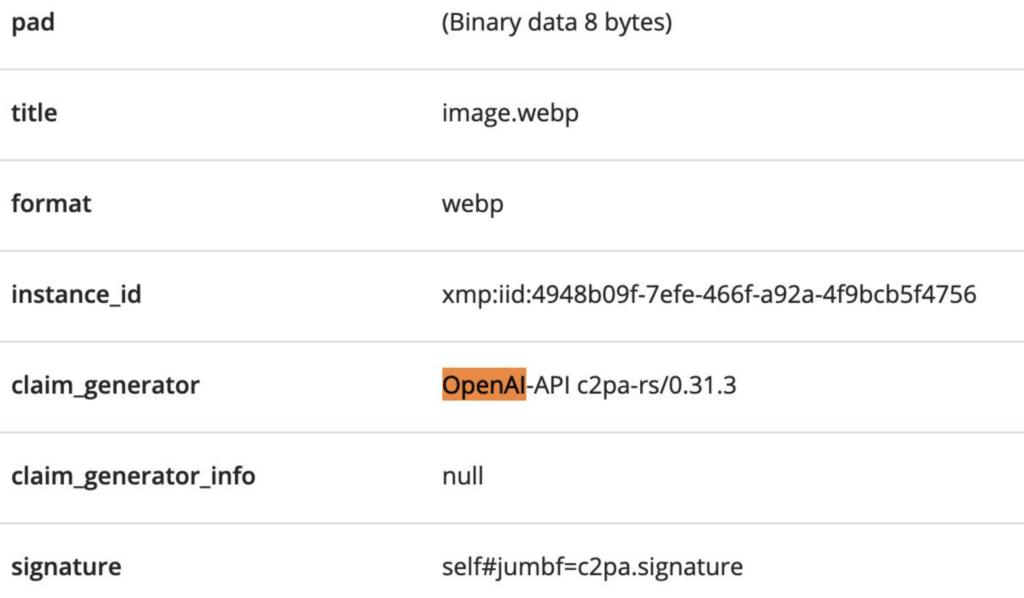
Task: Click the claim_generator field label
Action: [105, 385]
